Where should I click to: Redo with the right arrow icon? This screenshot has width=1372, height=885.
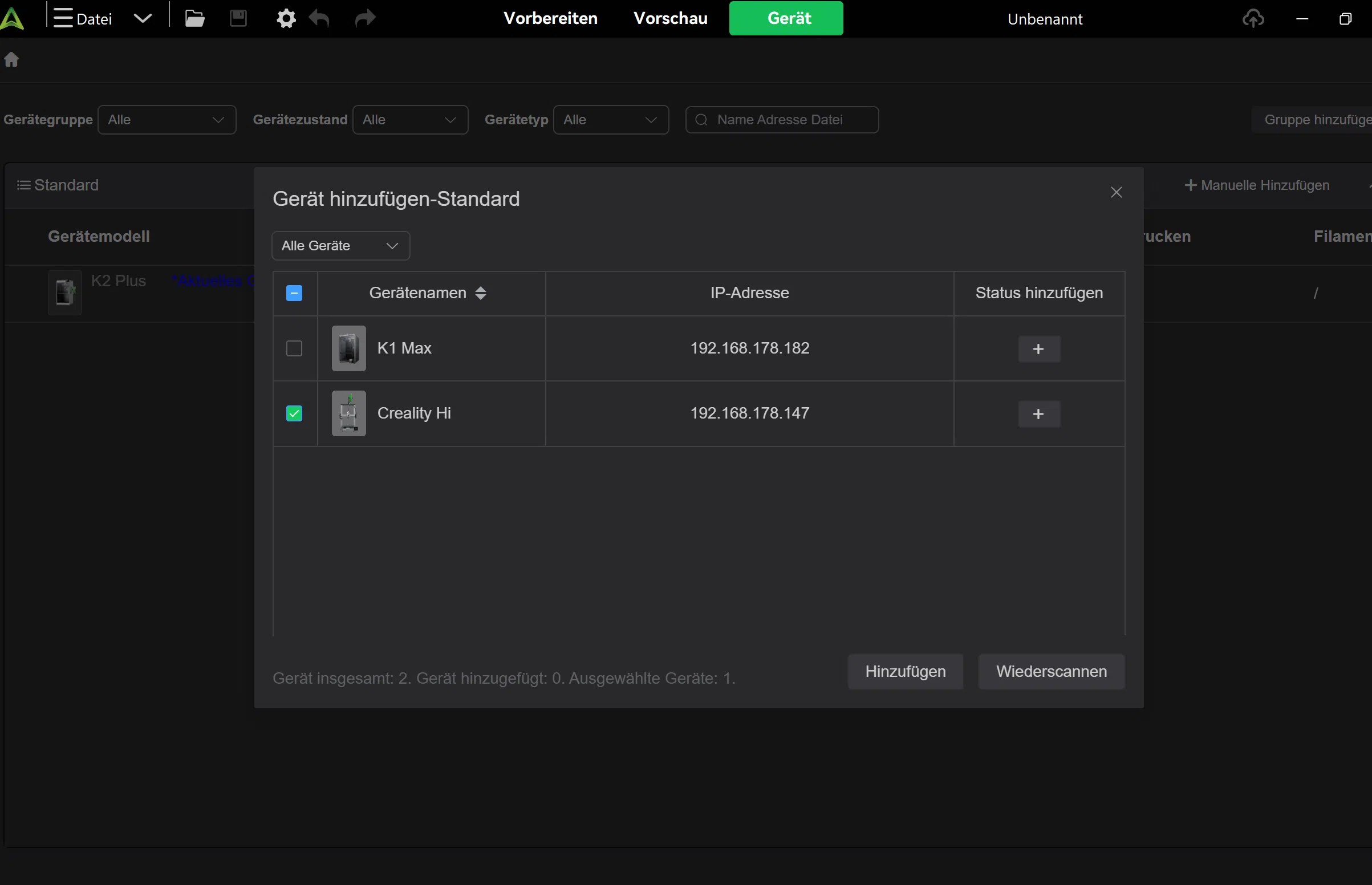tap(365, 18)
